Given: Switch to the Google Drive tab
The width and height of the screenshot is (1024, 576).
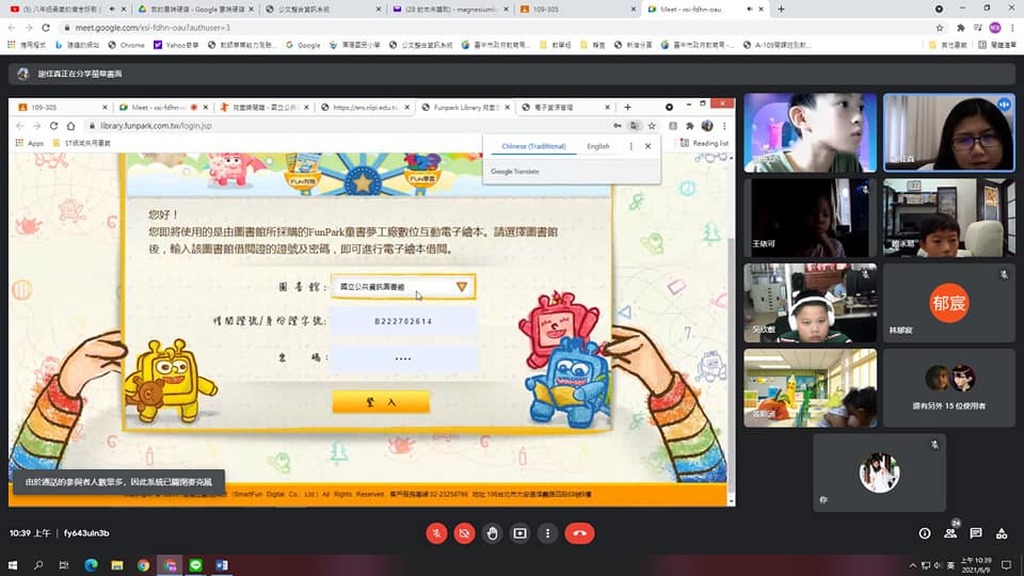Looking at the screenshot, I should (196, 9).
